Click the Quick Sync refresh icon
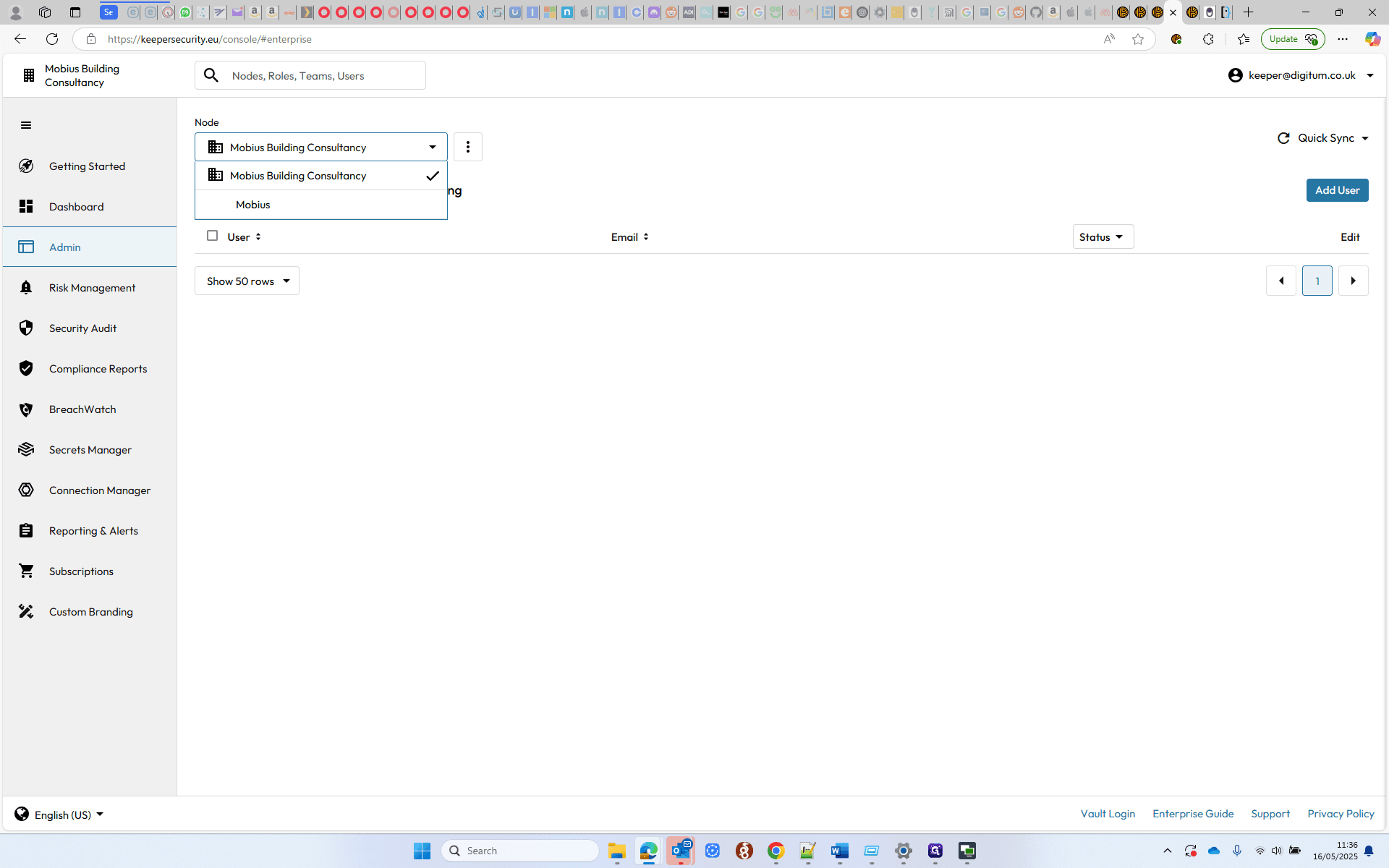The width and height of the screenshot is (1389, 868). click(1283, 138)
